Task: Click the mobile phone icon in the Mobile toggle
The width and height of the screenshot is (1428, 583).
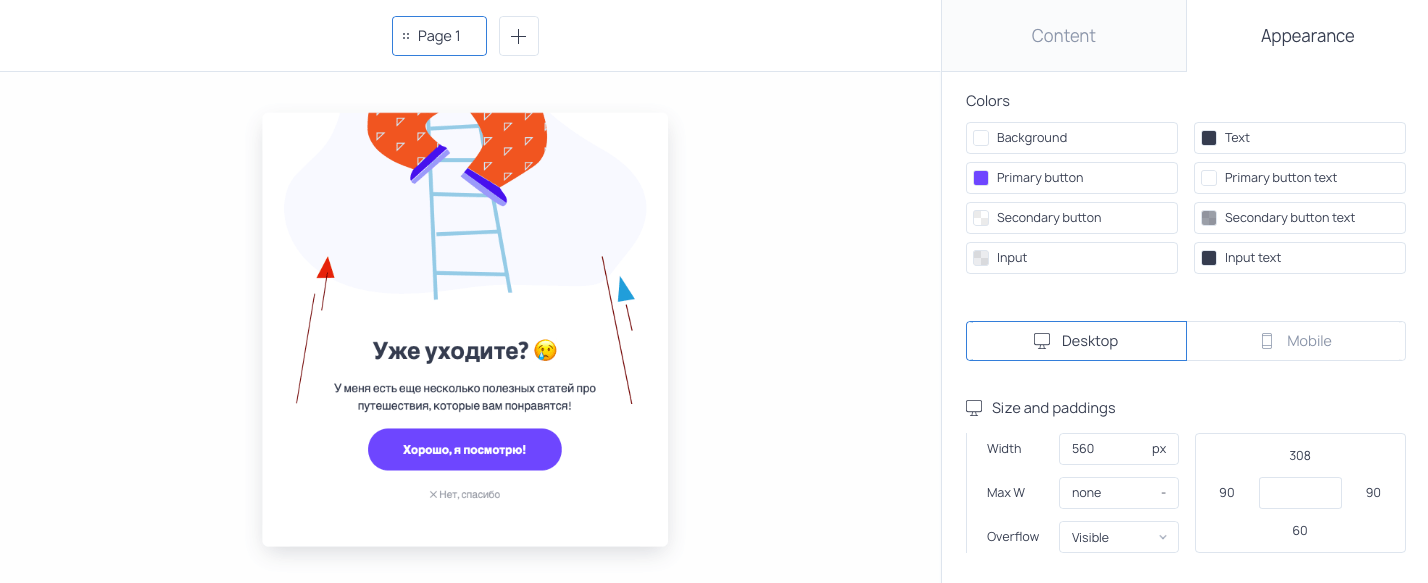Action: pos(1267,341)
